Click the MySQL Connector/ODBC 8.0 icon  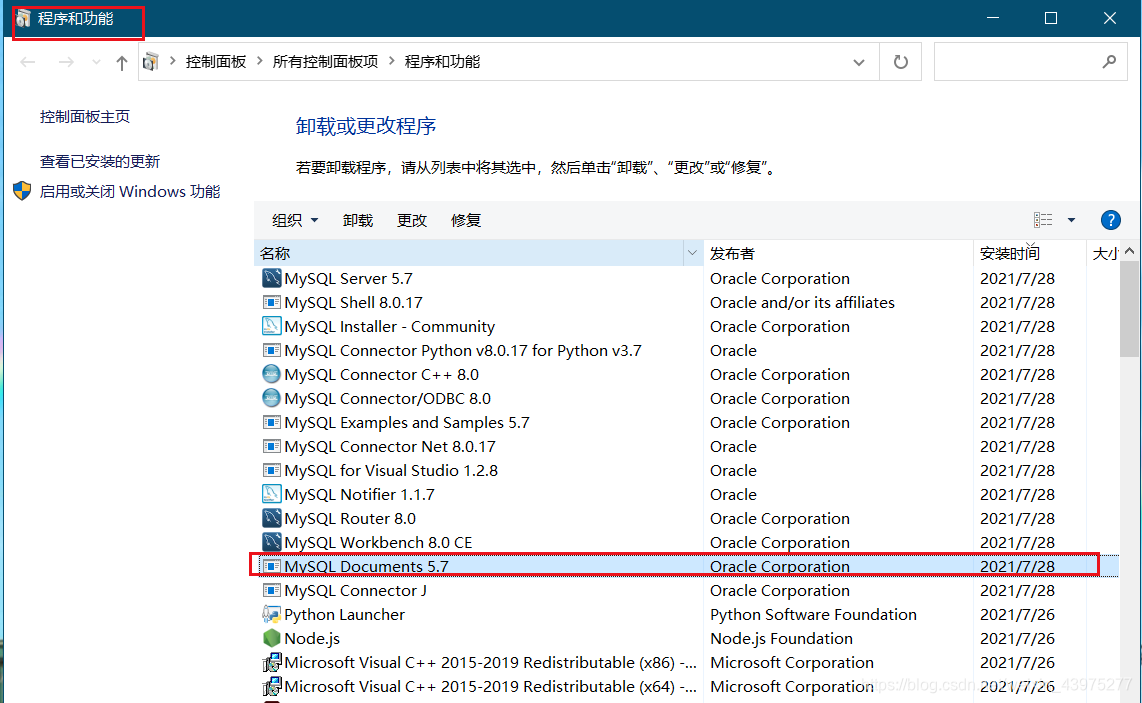point(271,398)
